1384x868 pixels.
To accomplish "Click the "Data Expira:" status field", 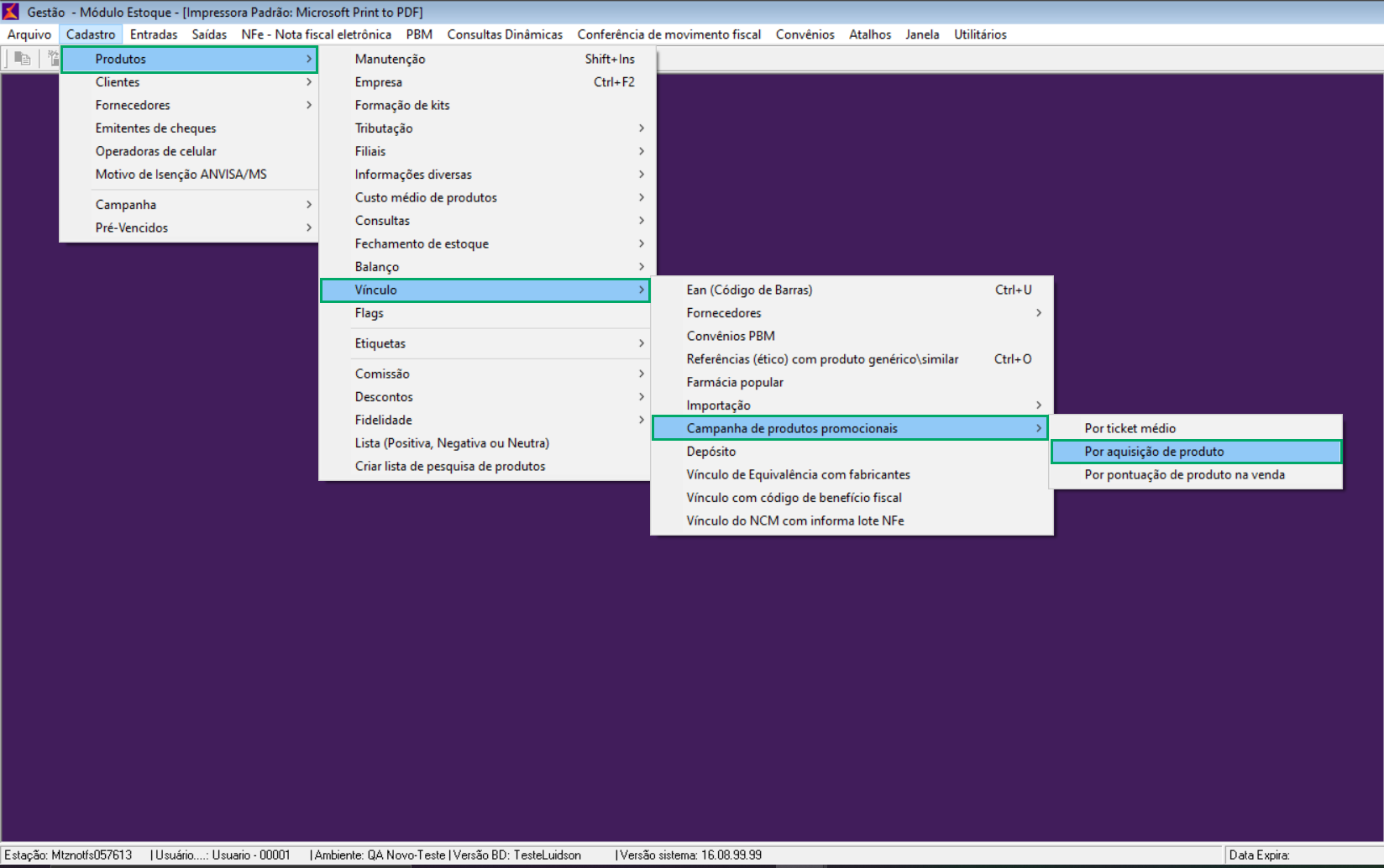I will coord(1303,855).
